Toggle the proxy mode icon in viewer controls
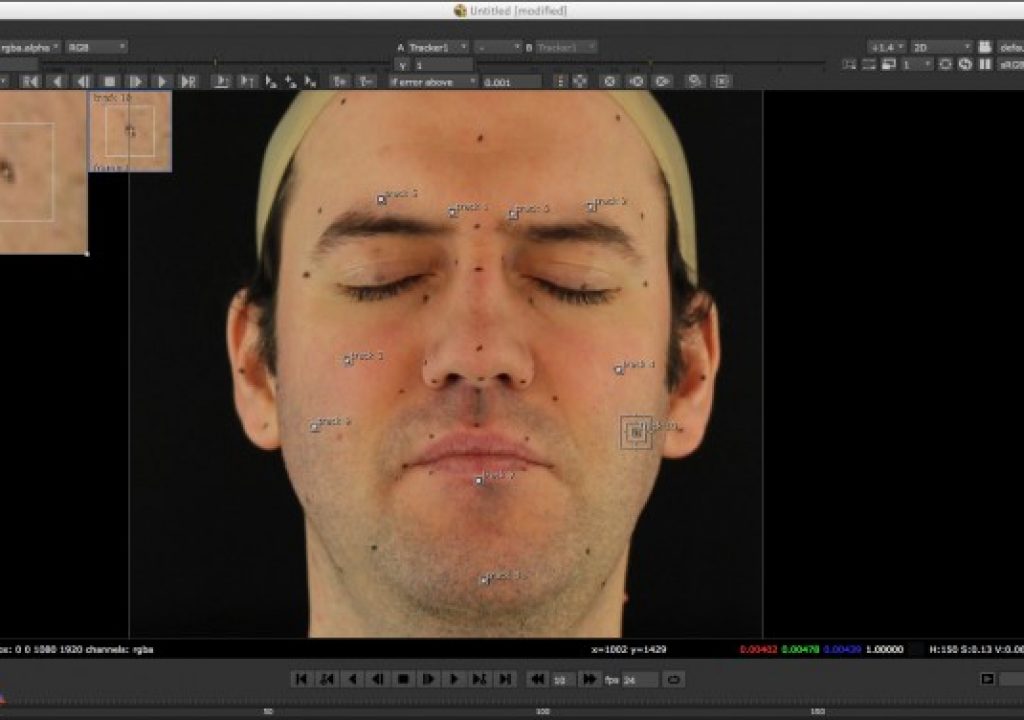This screenshot has width=1024, height=720. tap(888, 64)
